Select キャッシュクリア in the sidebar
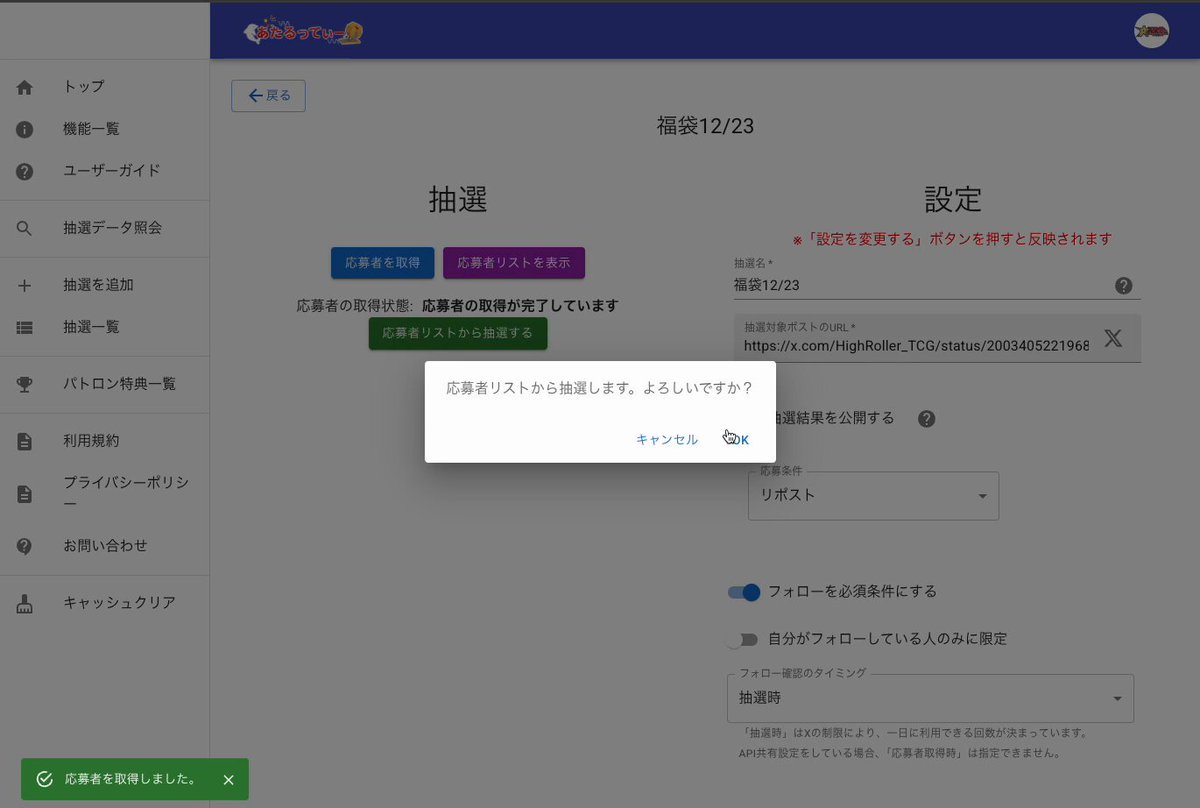The height and width of the screenshot is (808, 1200). [105, 603]
